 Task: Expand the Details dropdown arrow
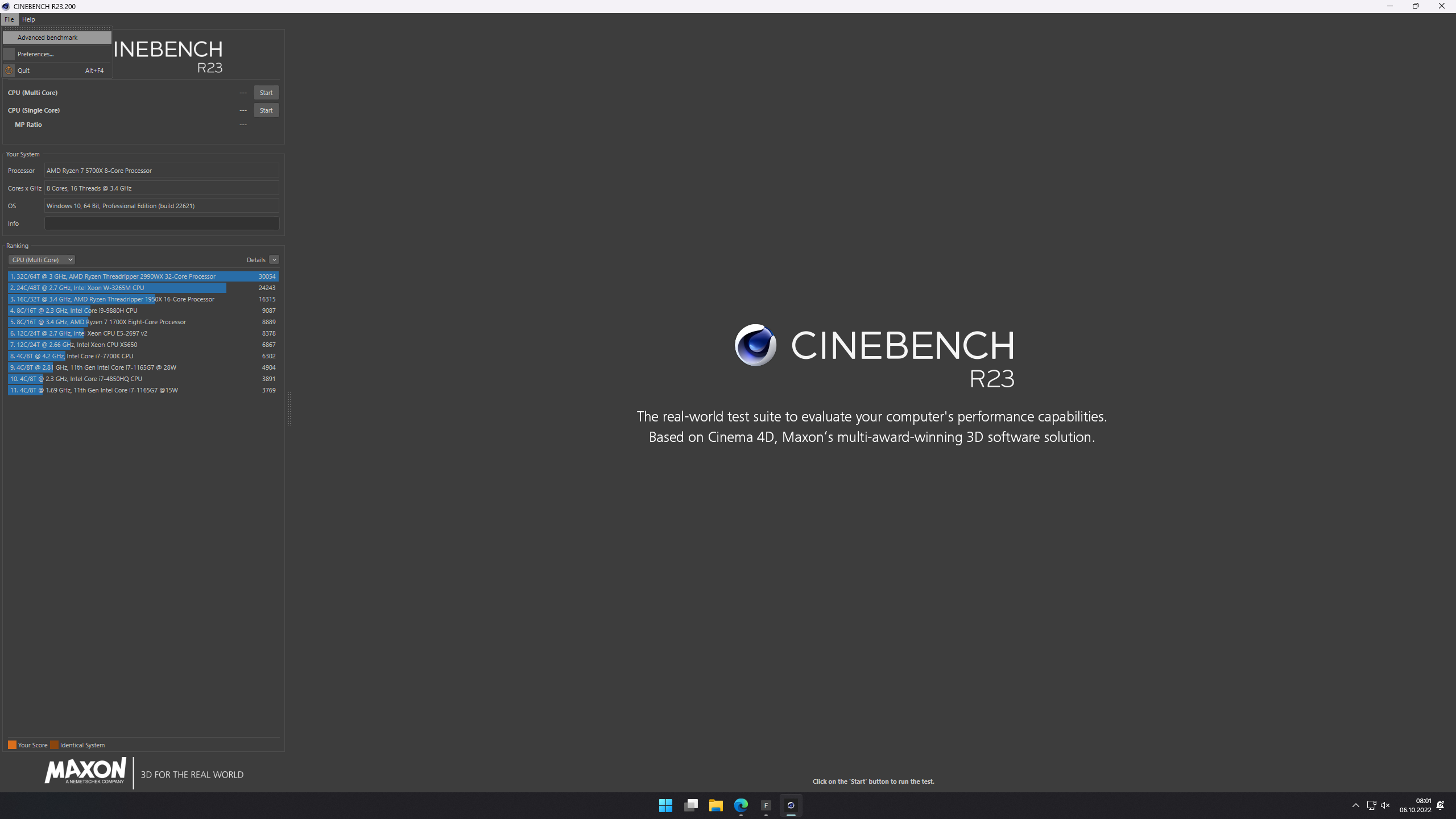[x=274, y=260]
